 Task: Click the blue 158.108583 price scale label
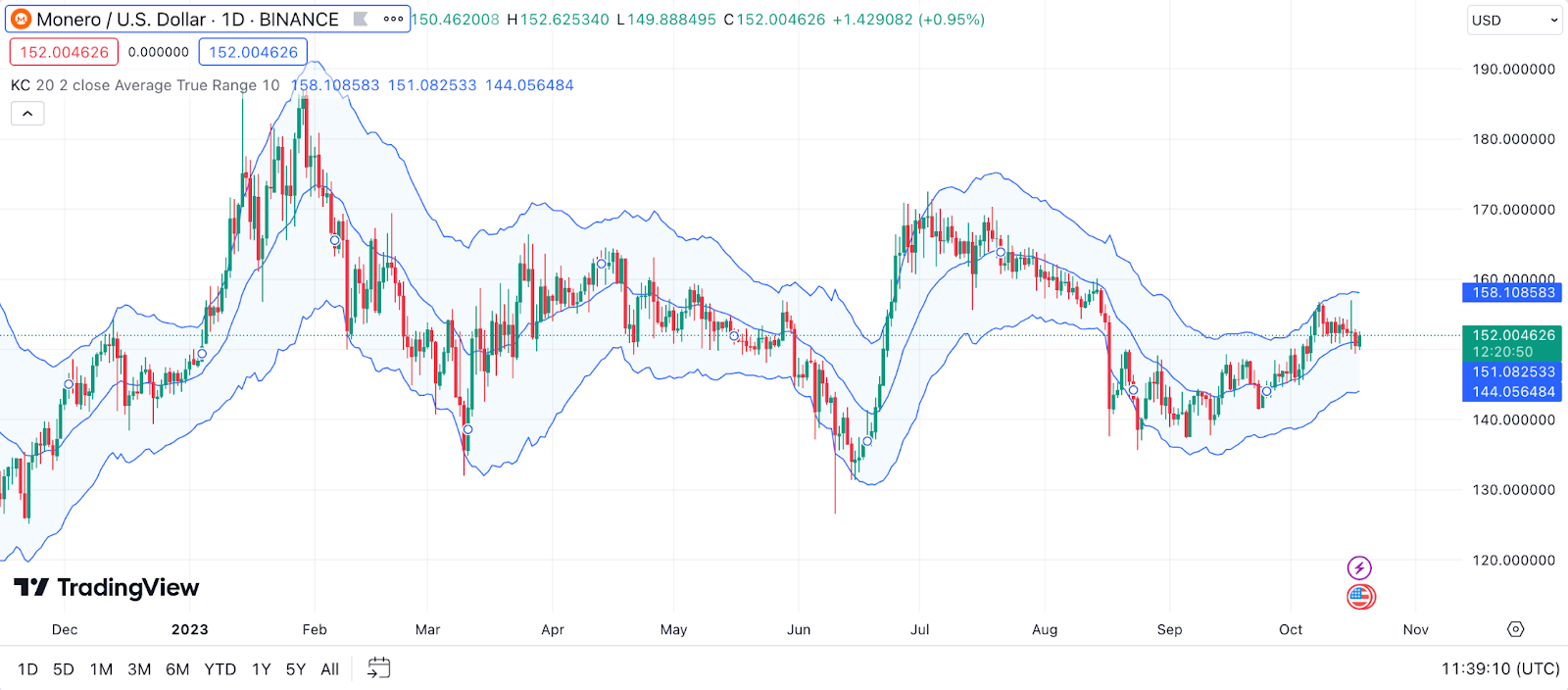pyautogui.click(x=1512, y=292)
